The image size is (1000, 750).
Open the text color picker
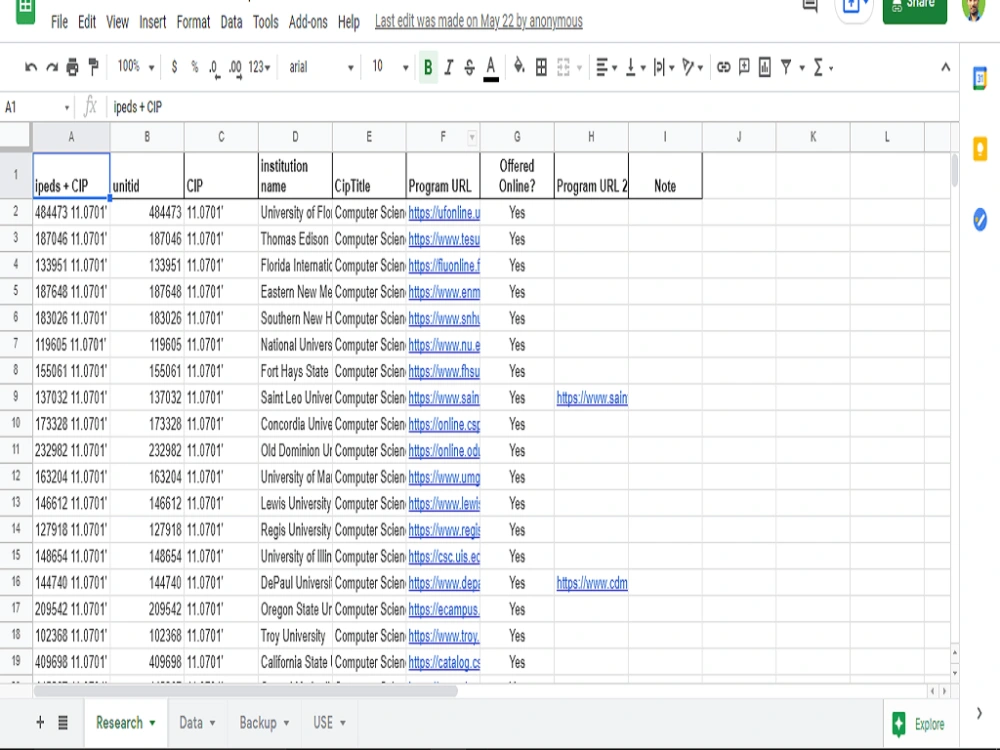tap(490, 68)
